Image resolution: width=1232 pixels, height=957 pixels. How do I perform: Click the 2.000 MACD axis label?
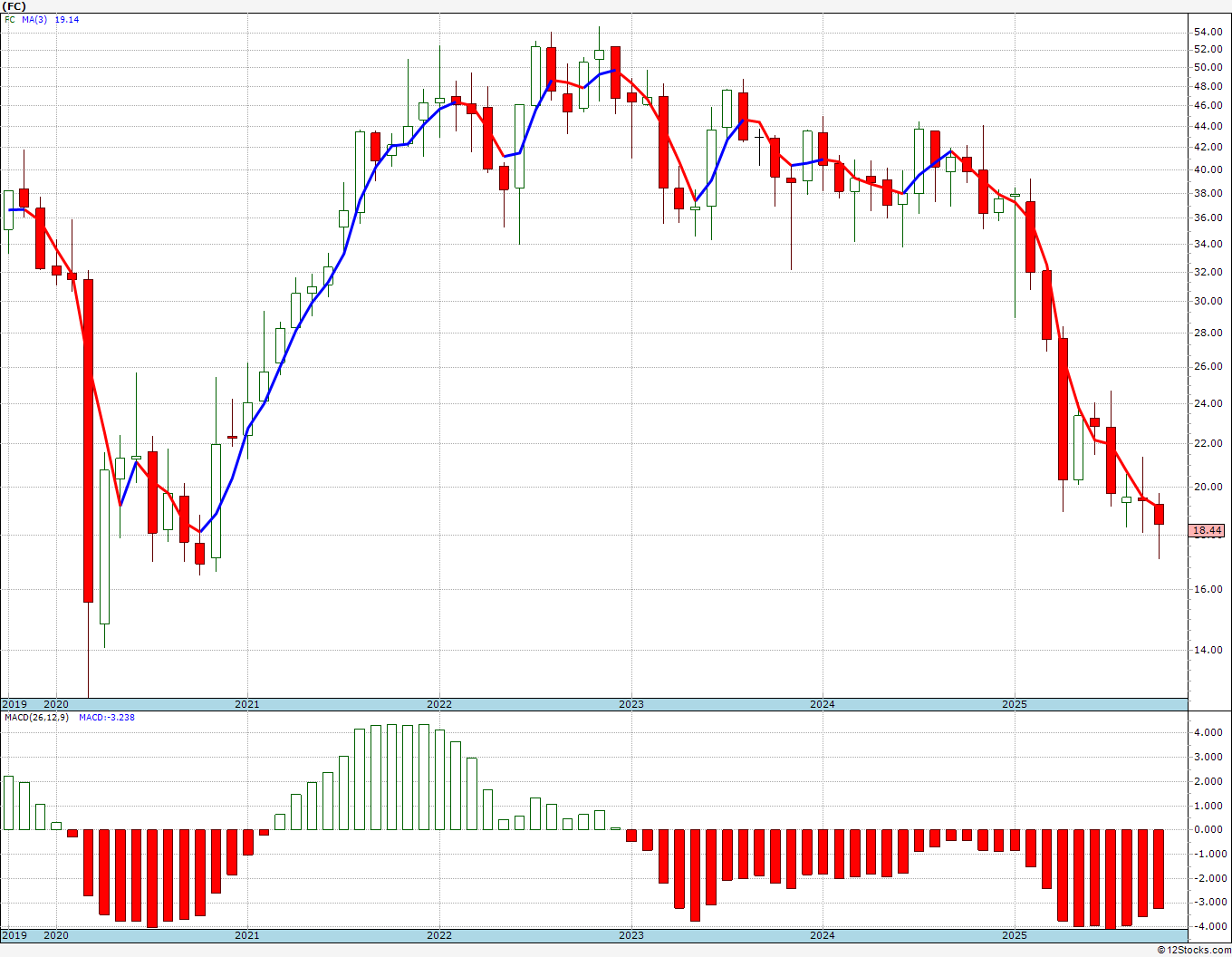[1209, 781]
